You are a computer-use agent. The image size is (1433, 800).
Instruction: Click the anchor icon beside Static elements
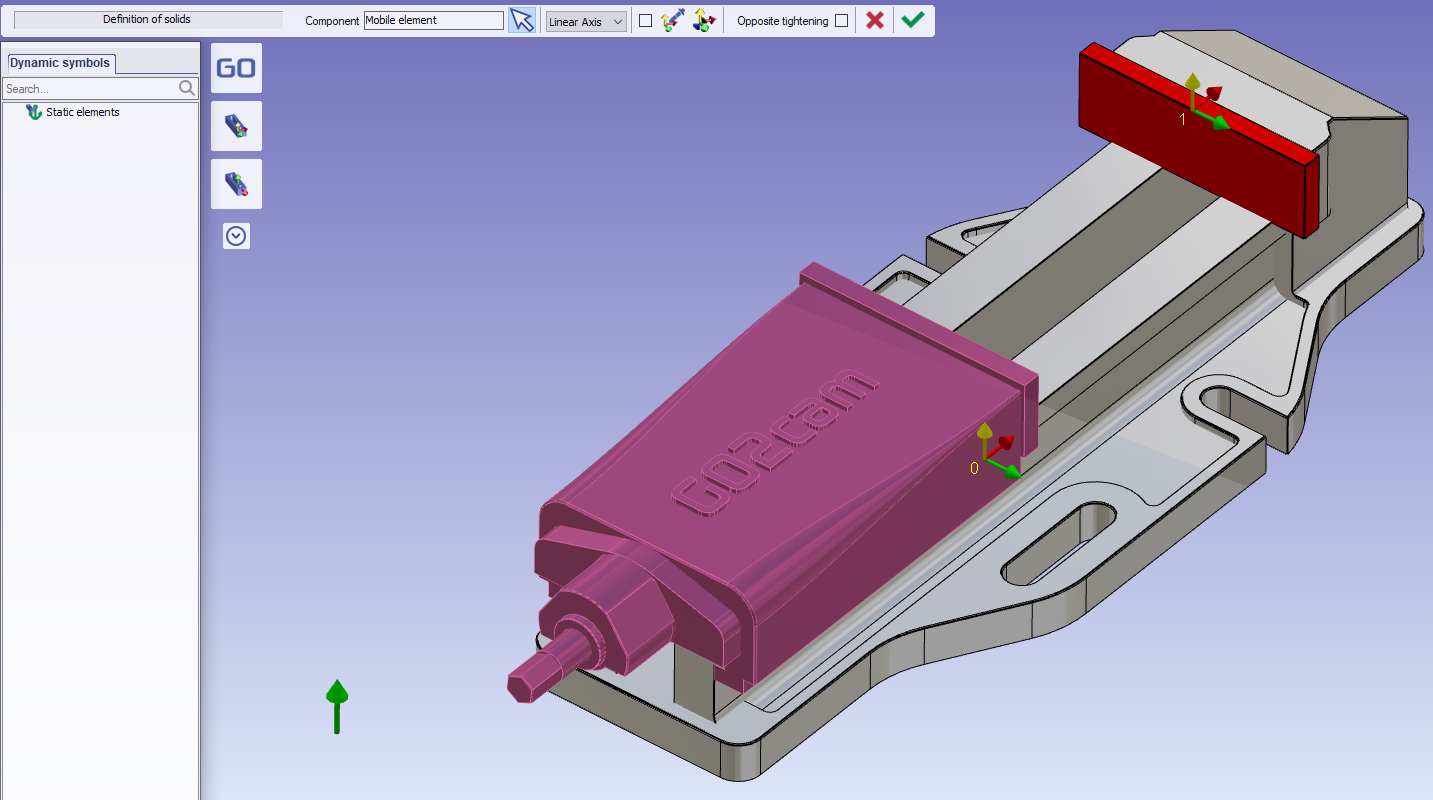coord(34,112)
